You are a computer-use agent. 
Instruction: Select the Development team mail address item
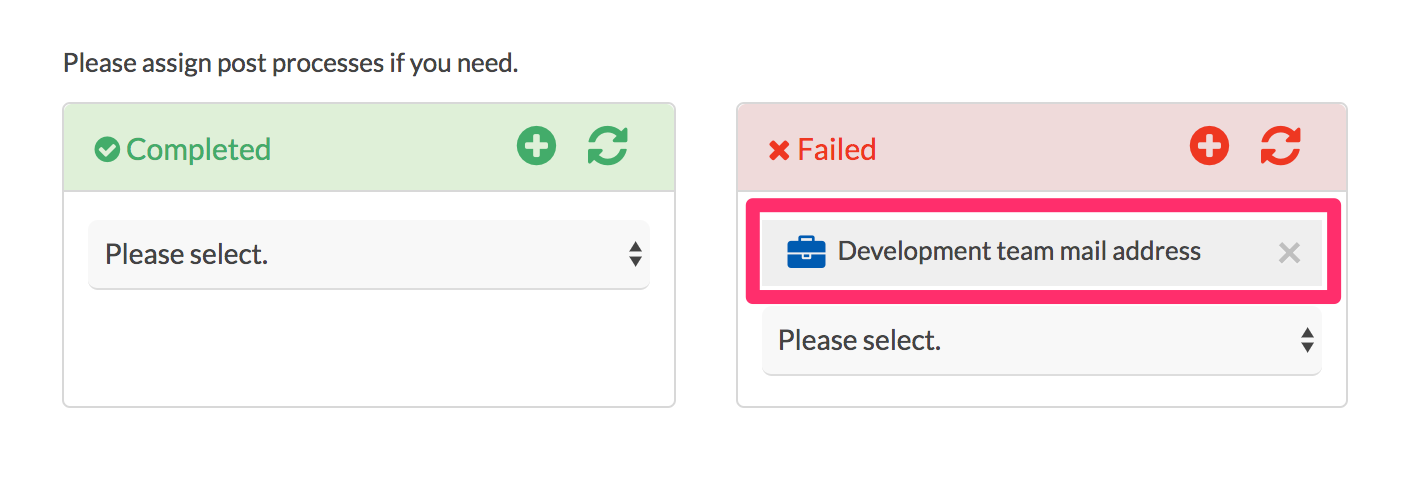point(1042,253)
